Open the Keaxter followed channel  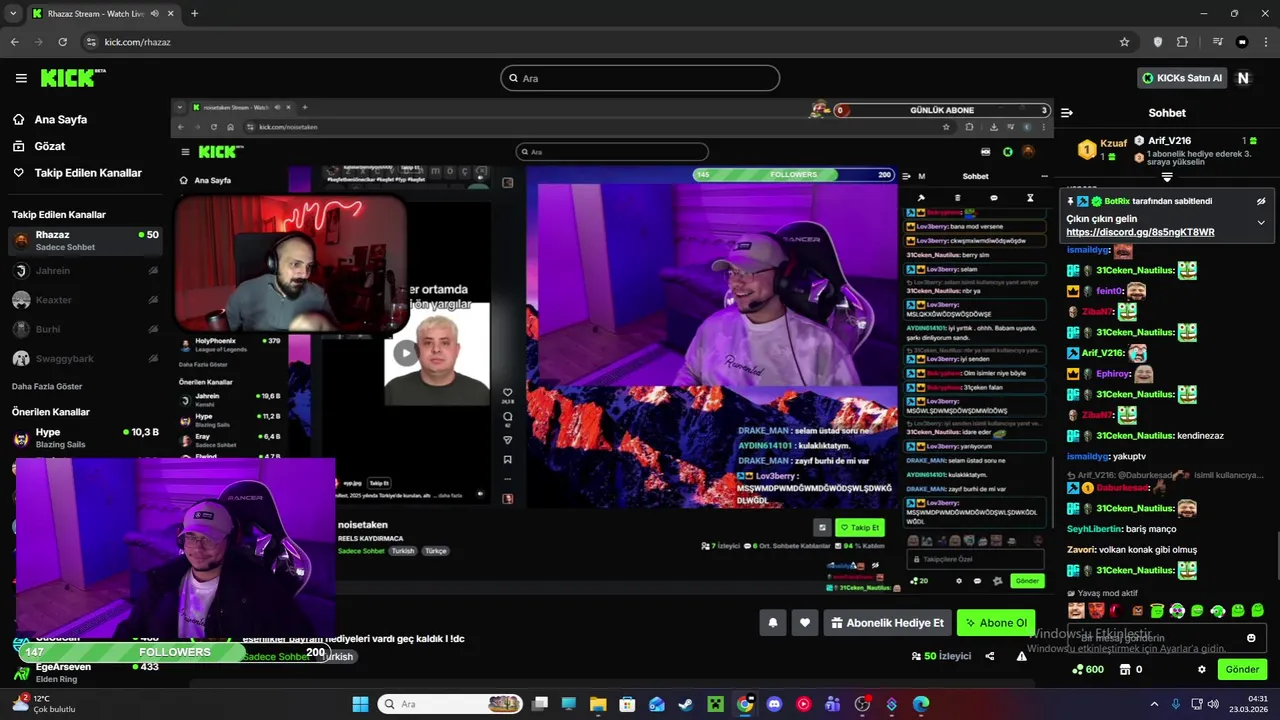pos(84,300)
